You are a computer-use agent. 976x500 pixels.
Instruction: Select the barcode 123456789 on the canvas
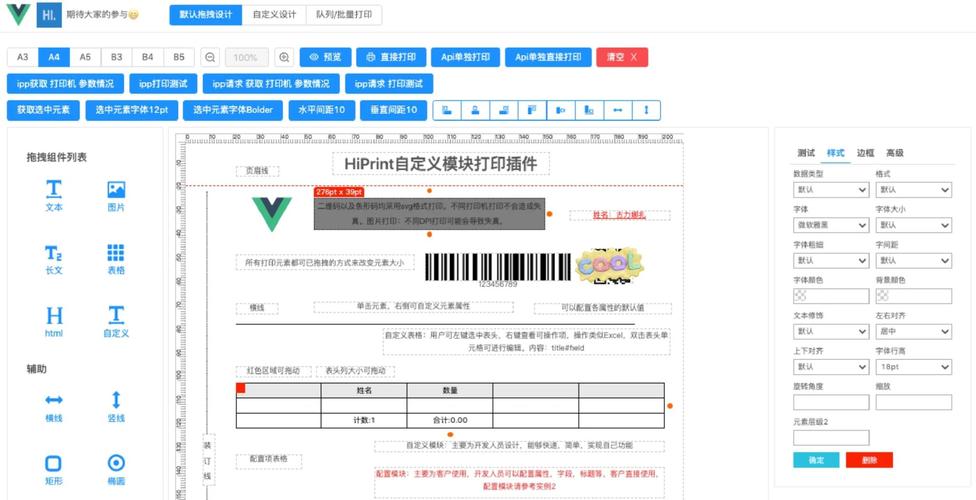(498, 270)
